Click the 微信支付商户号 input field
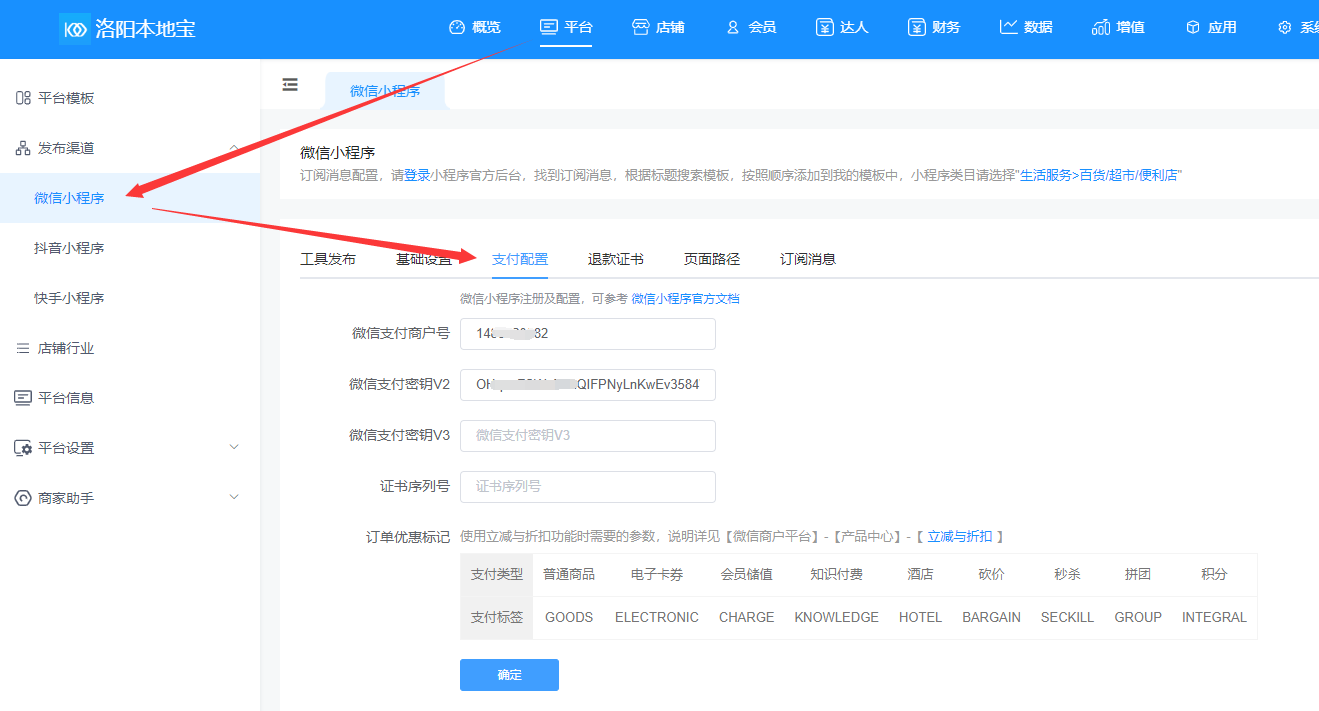This screenshot has height=711, width=1319. [x=588, y=334]
